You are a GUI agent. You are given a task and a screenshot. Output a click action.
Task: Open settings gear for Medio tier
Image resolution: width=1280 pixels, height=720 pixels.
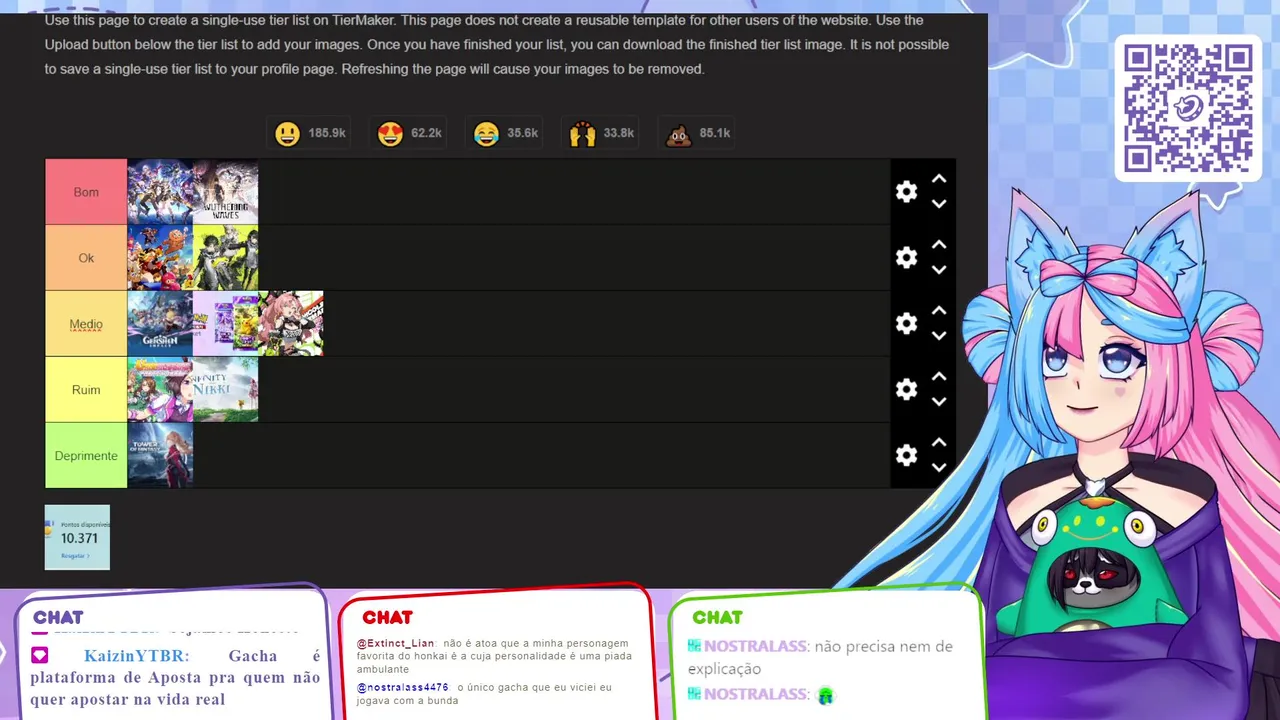pyautogui.click(x=906, y=324)
